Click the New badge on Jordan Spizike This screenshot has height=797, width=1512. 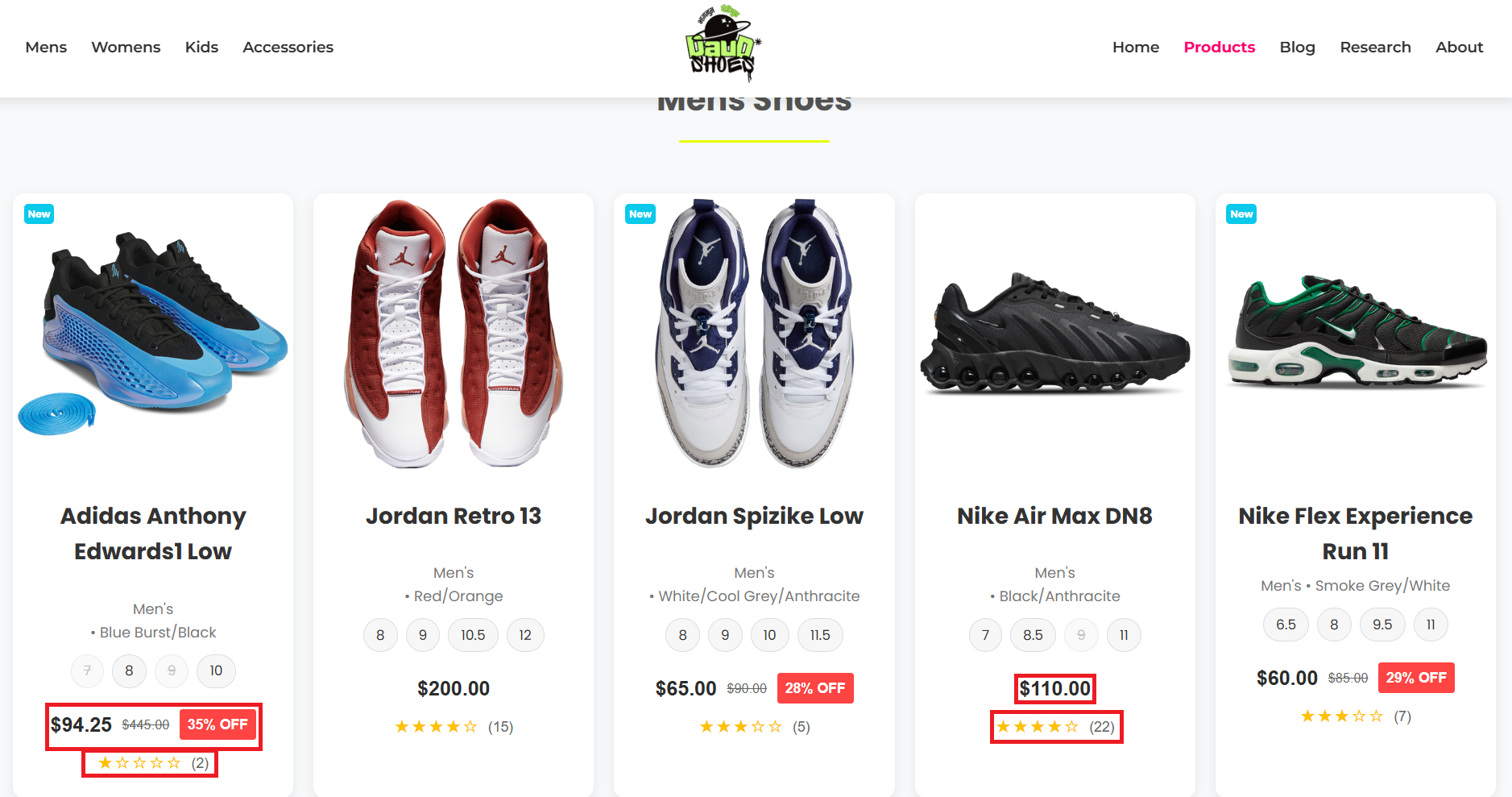click(640, 214)
